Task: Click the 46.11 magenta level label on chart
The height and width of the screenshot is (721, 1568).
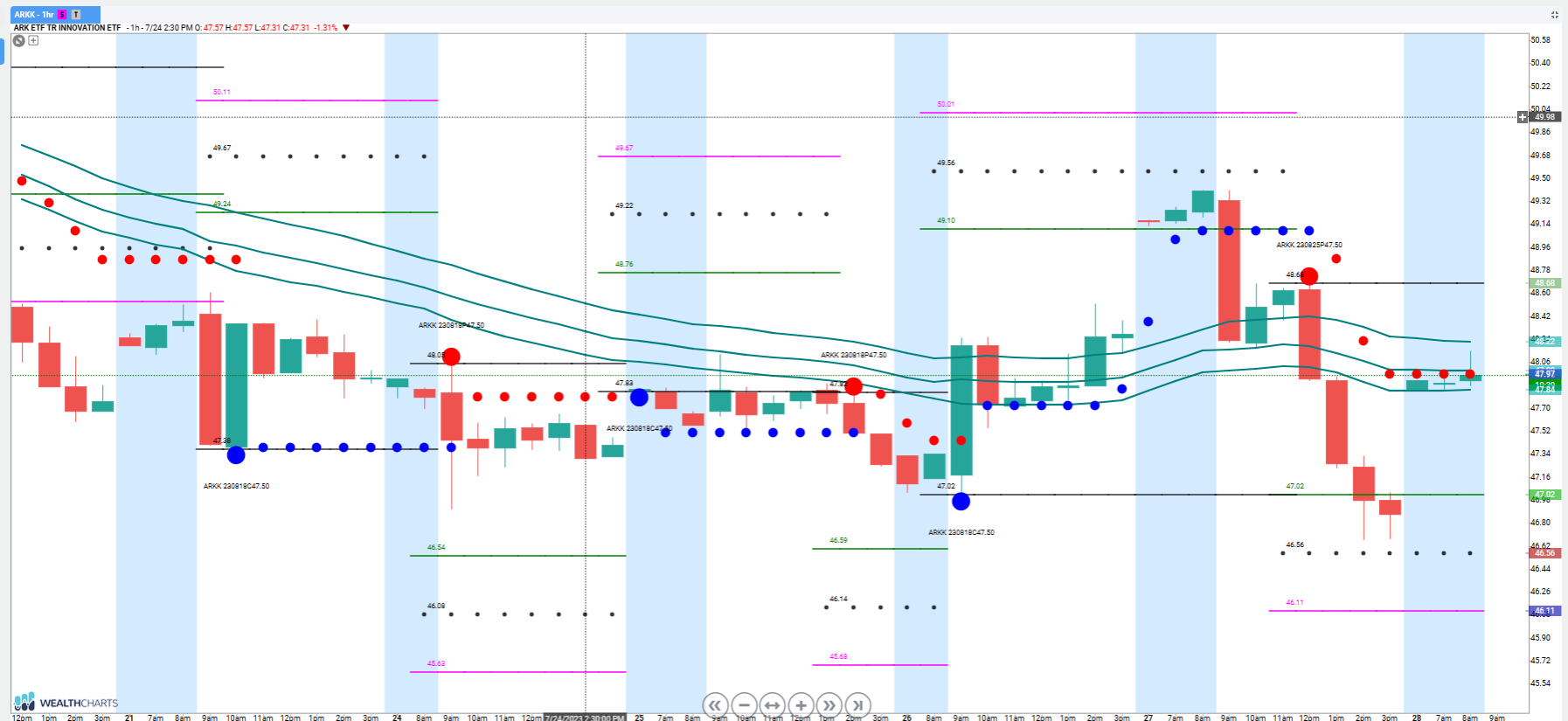Action: tap(1294, 602)
